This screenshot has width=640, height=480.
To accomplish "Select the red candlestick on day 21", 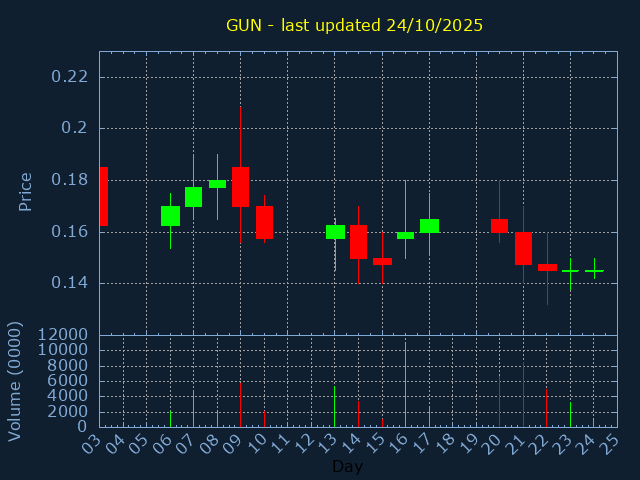I will (x=523, y=248).
